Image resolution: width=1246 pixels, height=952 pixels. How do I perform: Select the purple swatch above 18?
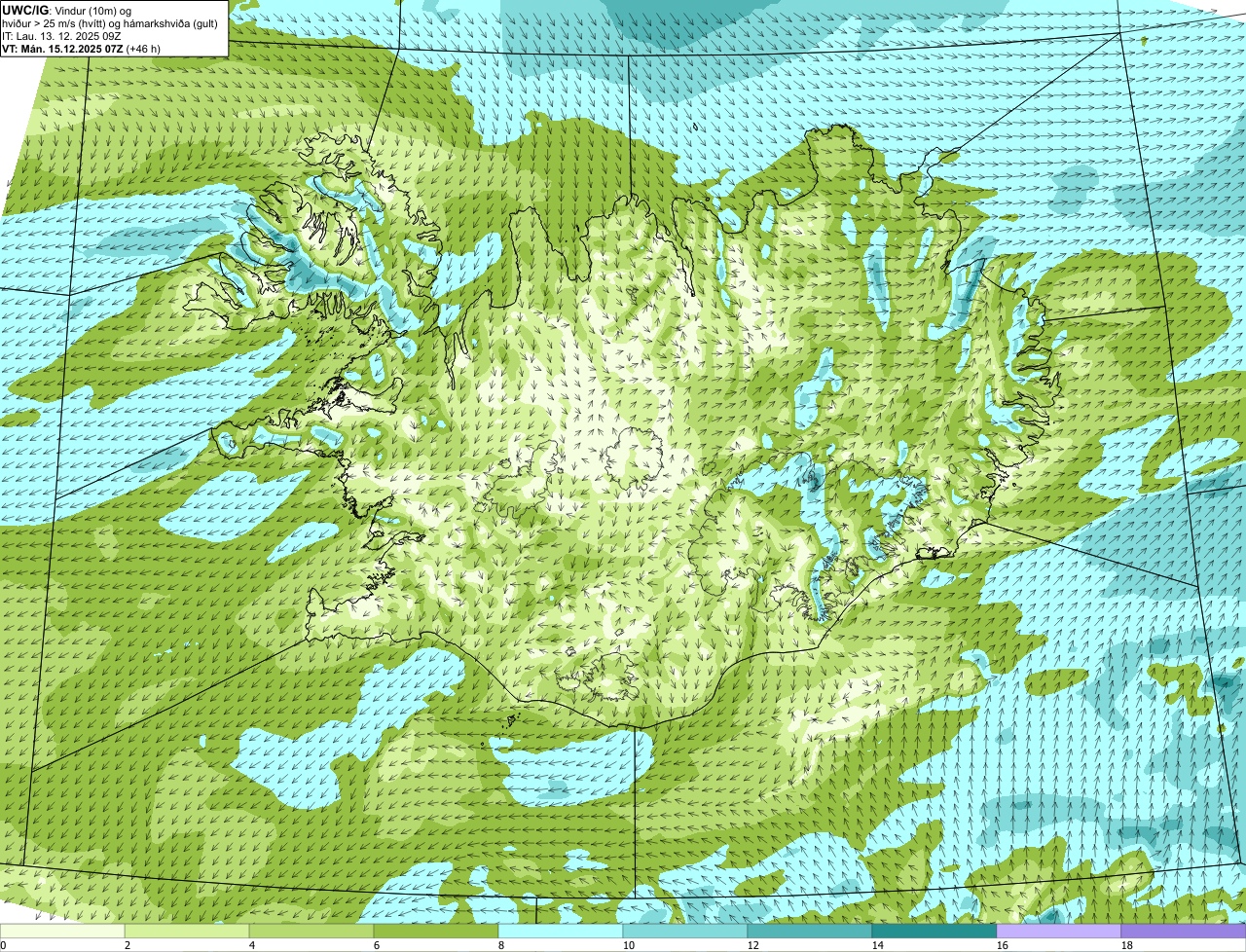tap(1184, 931)
